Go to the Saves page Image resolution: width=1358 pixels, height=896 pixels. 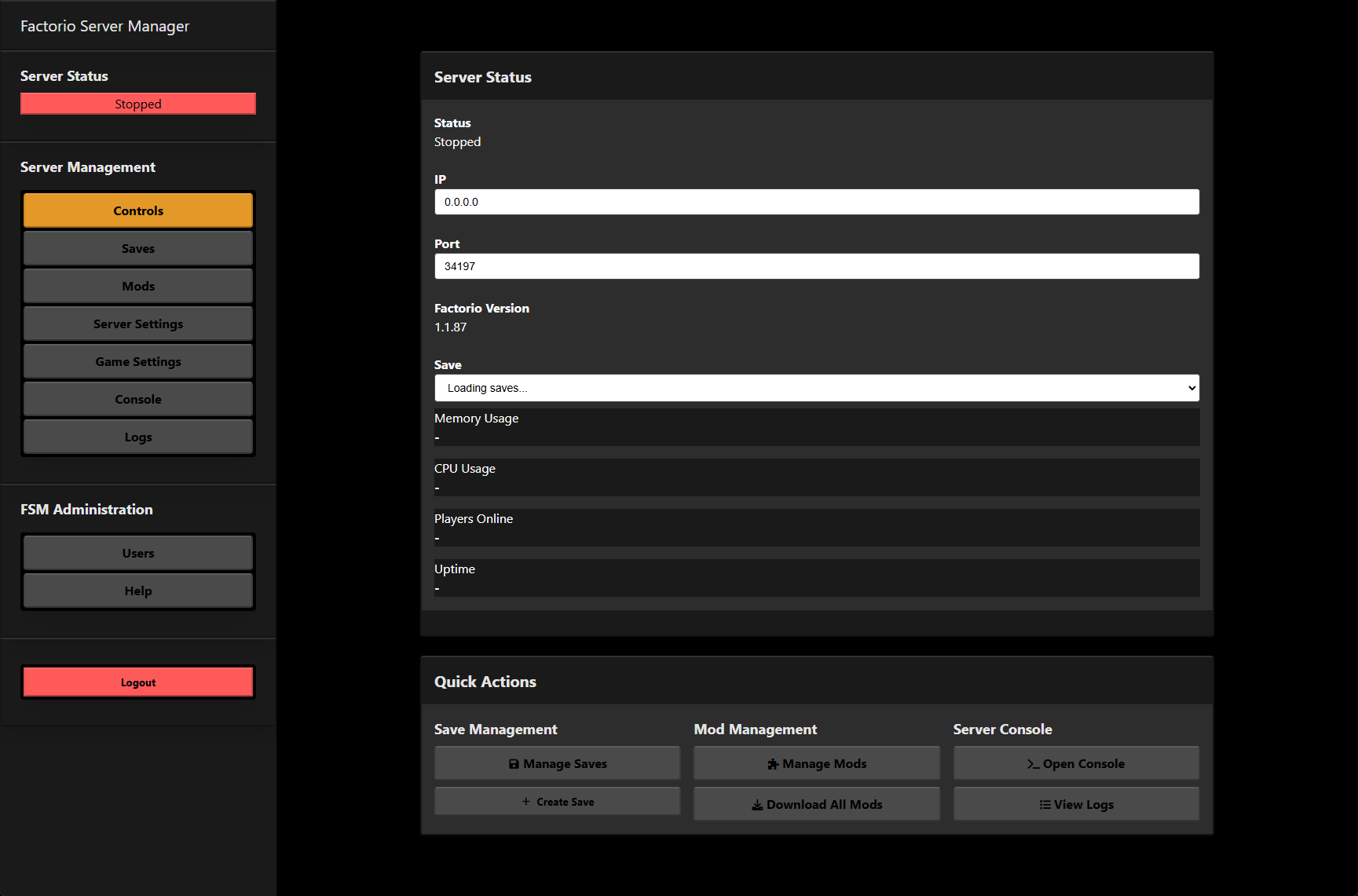tap(138, 248)
